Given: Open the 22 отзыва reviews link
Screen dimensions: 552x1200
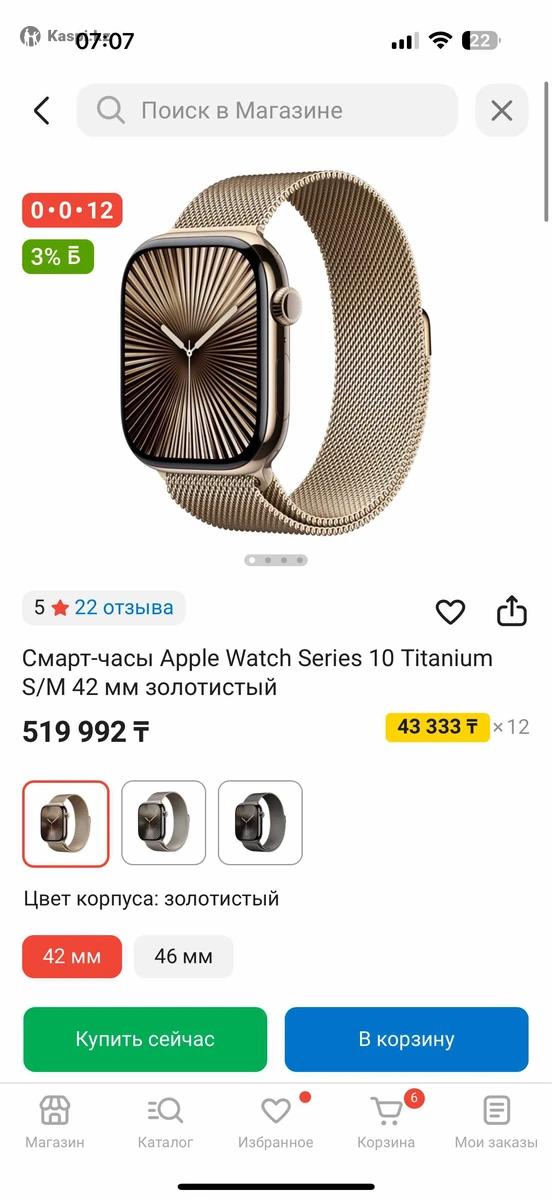Looking at the screenshot, I should pos(124,607).
